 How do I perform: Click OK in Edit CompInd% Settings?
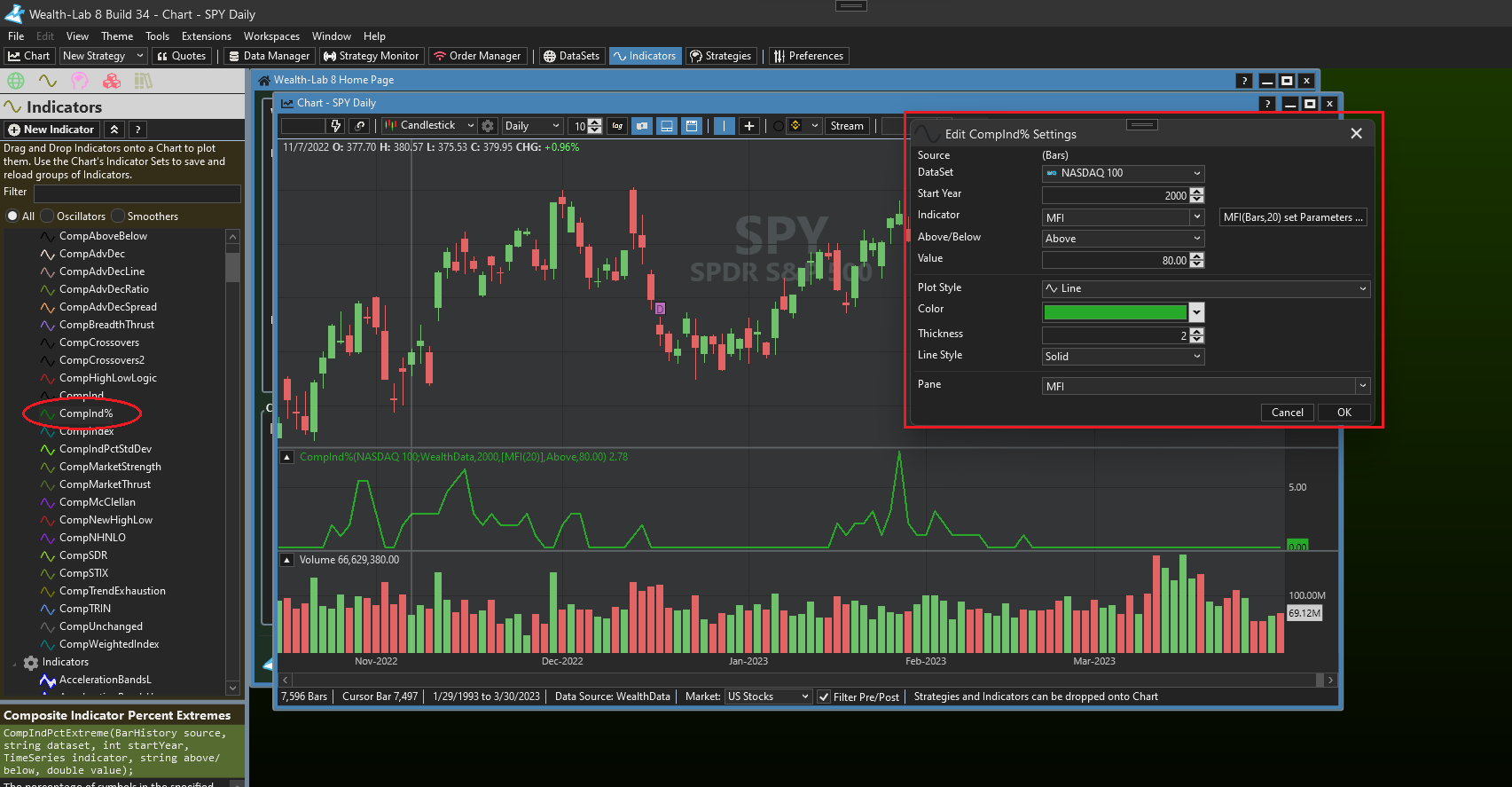[x=1344, y=413]
